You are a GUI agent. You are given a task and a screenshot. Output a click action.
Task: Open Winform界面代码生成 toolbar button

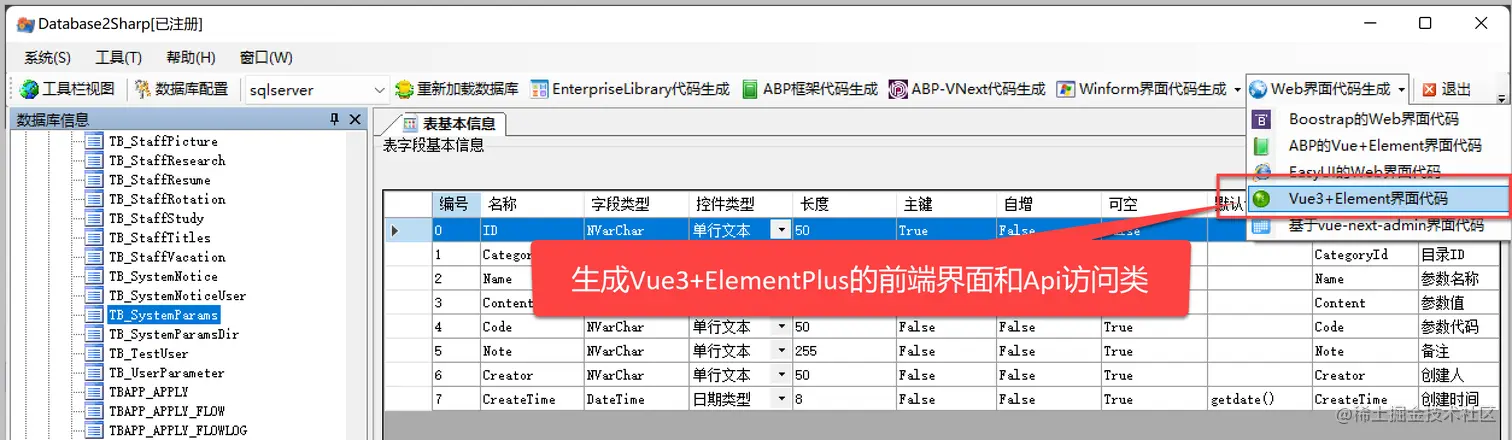pos(1141,89)
